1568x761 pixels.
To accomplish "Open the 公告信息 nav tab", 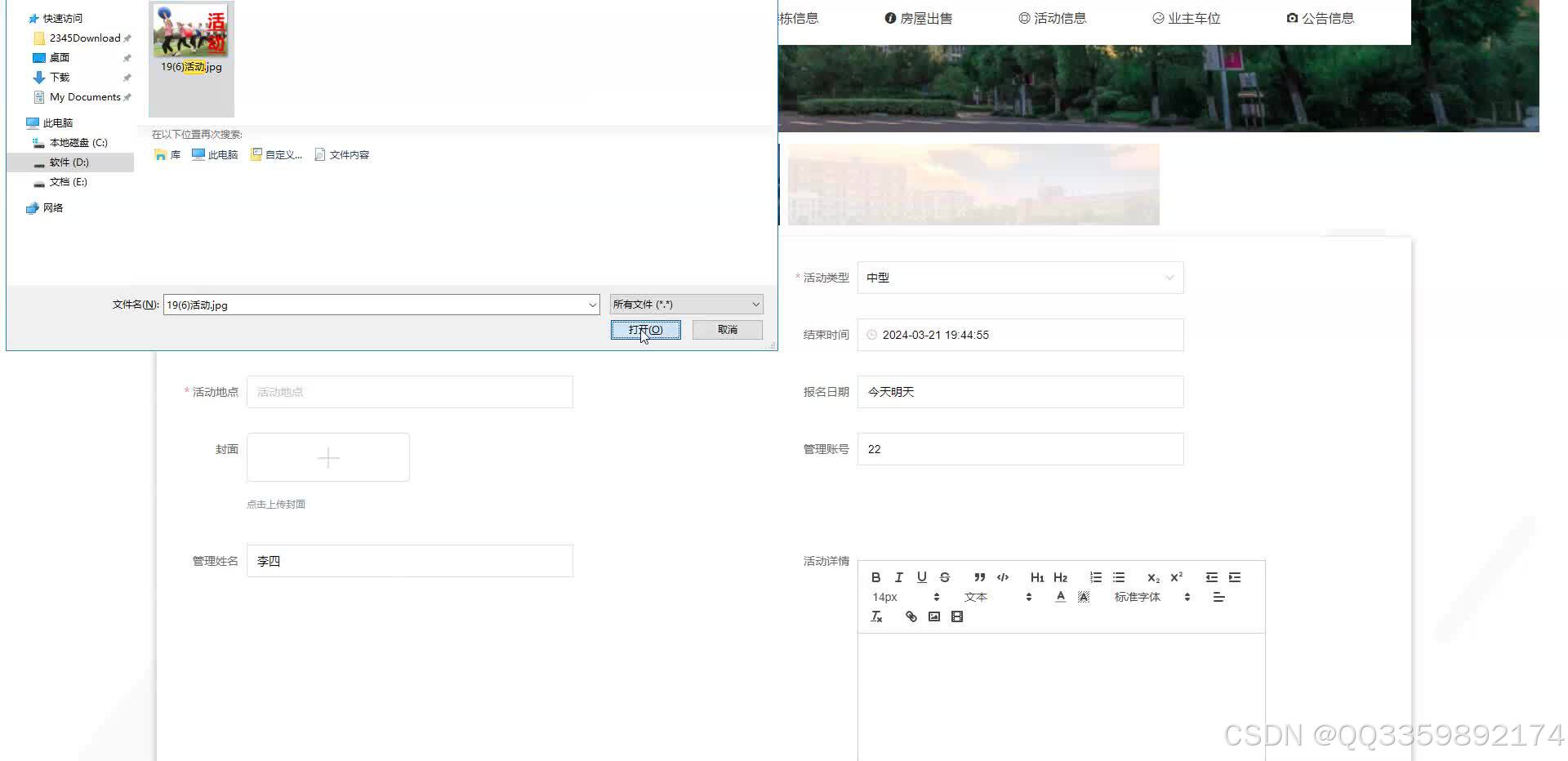I will 1321,18.
